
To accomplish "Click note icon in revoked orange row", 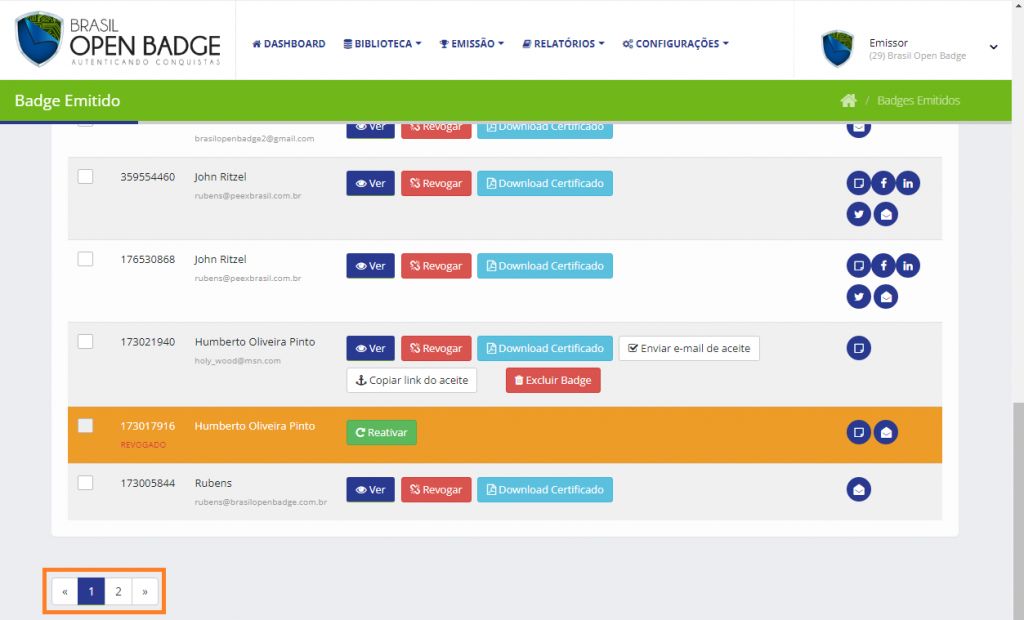I will point(858,432).
